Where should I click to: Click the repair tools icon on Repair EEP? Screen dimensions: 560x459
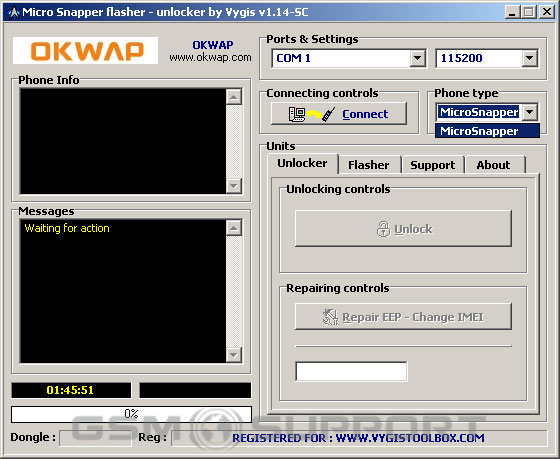(x=330, y=317)
